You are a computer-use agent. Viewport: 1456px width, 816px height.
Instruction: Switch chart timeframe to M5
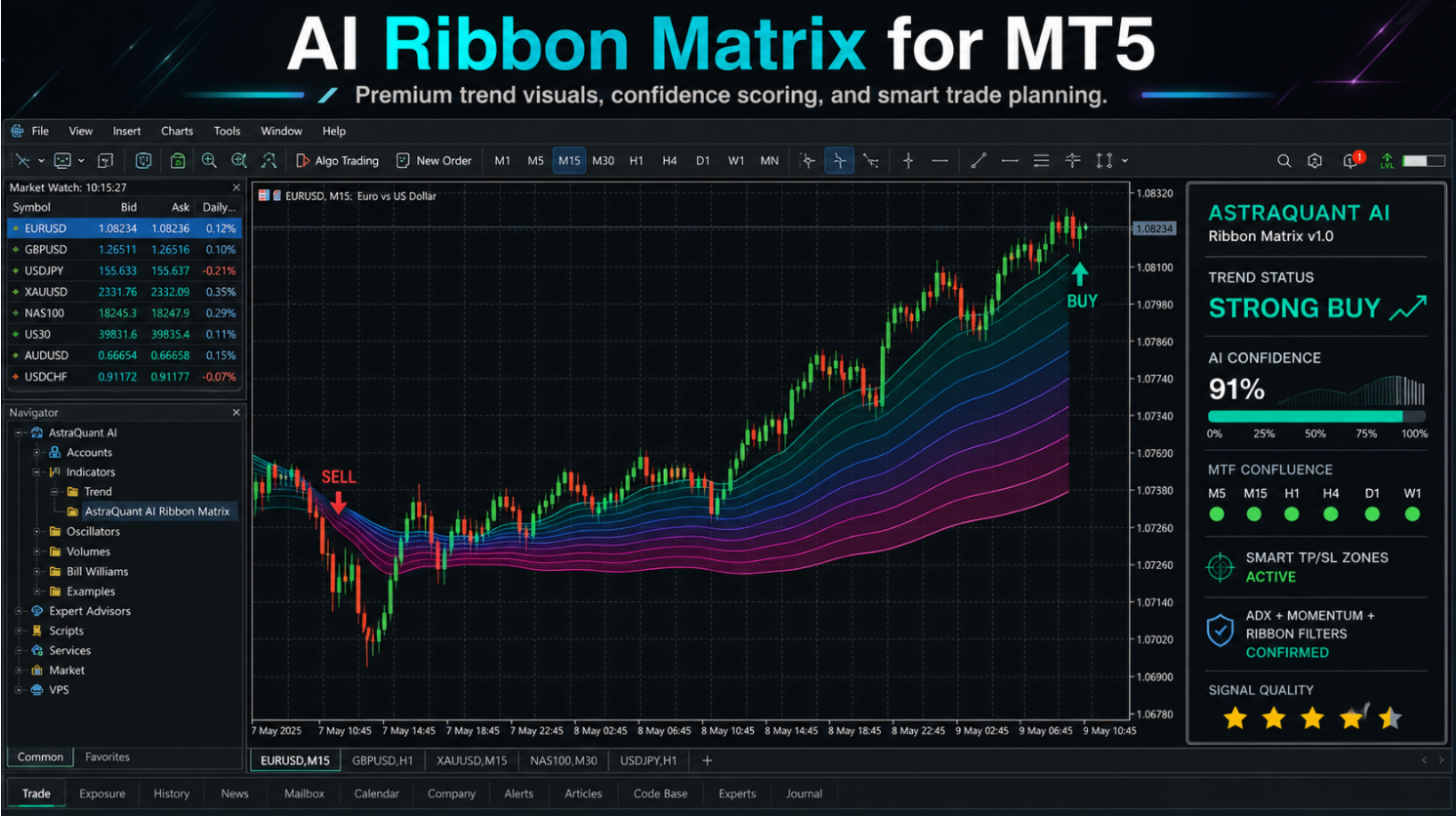click(x=535, y=161)
